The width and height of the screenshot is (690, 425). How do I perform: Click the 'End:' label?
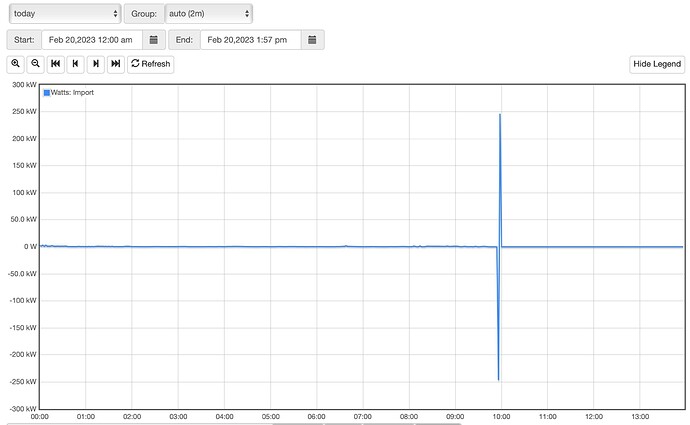(184, 40)
